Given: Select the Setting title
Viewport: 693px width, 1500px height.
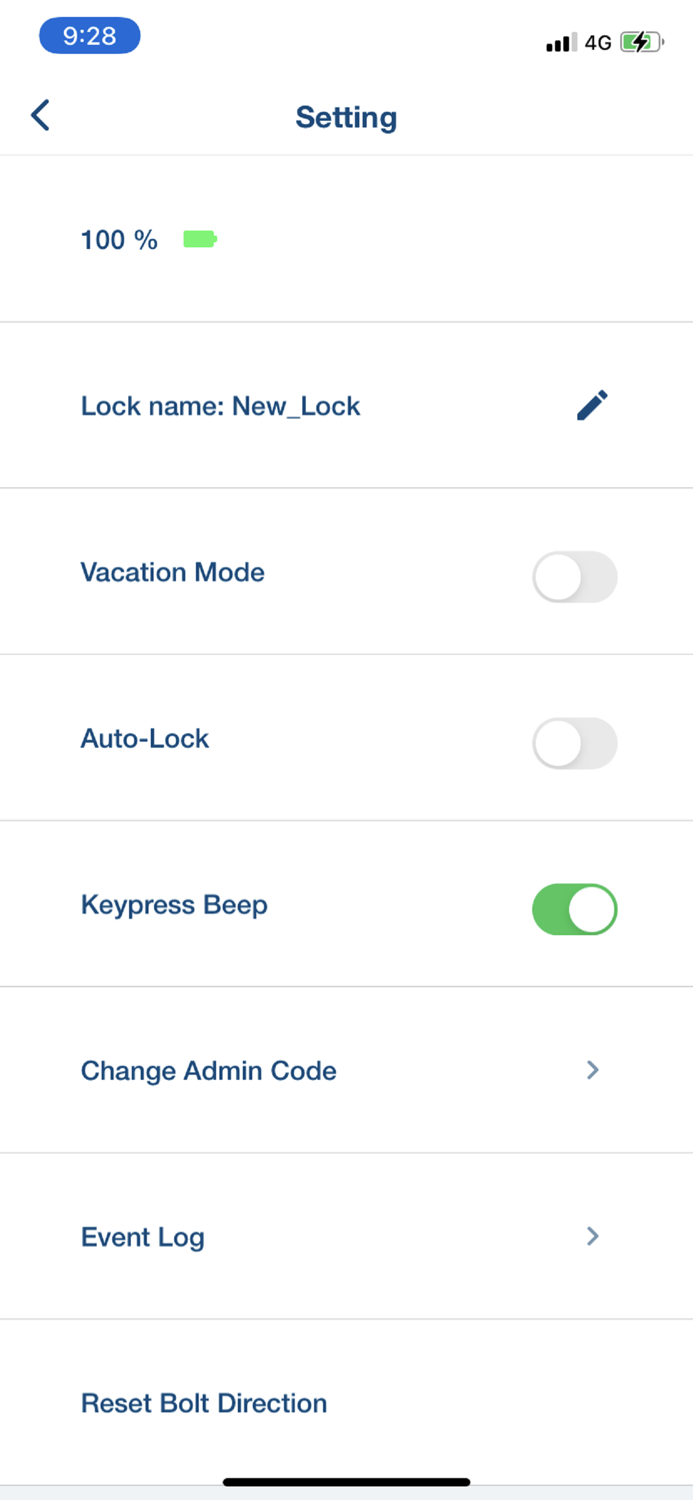Looking at the screenshot, I should click(x=346, y=117).
